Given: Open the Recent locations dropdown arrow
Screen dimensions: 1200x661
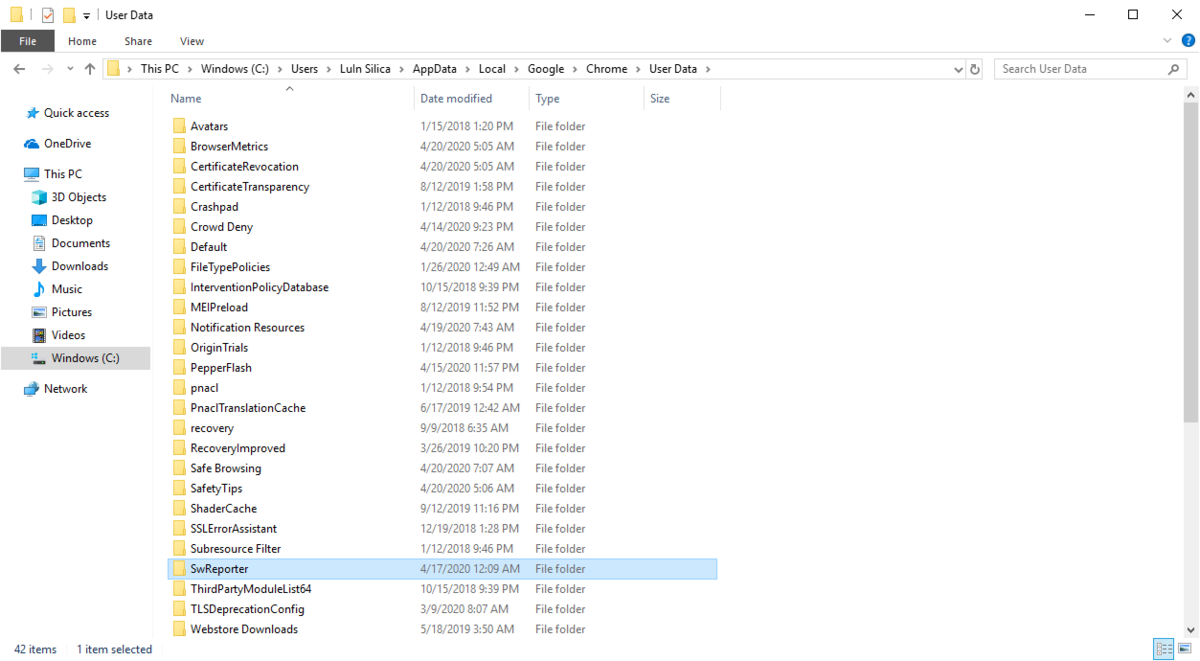Looking at the screenshot, I should (x=70, y=69).
